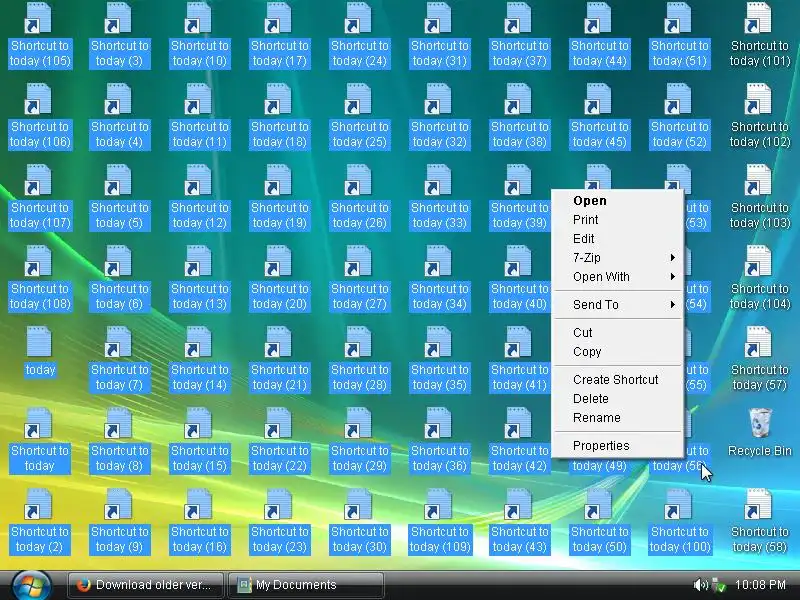Select 'Shortcut to today (52)' icon
This screenshot has height=600, width=800.
tap(680, 117)
